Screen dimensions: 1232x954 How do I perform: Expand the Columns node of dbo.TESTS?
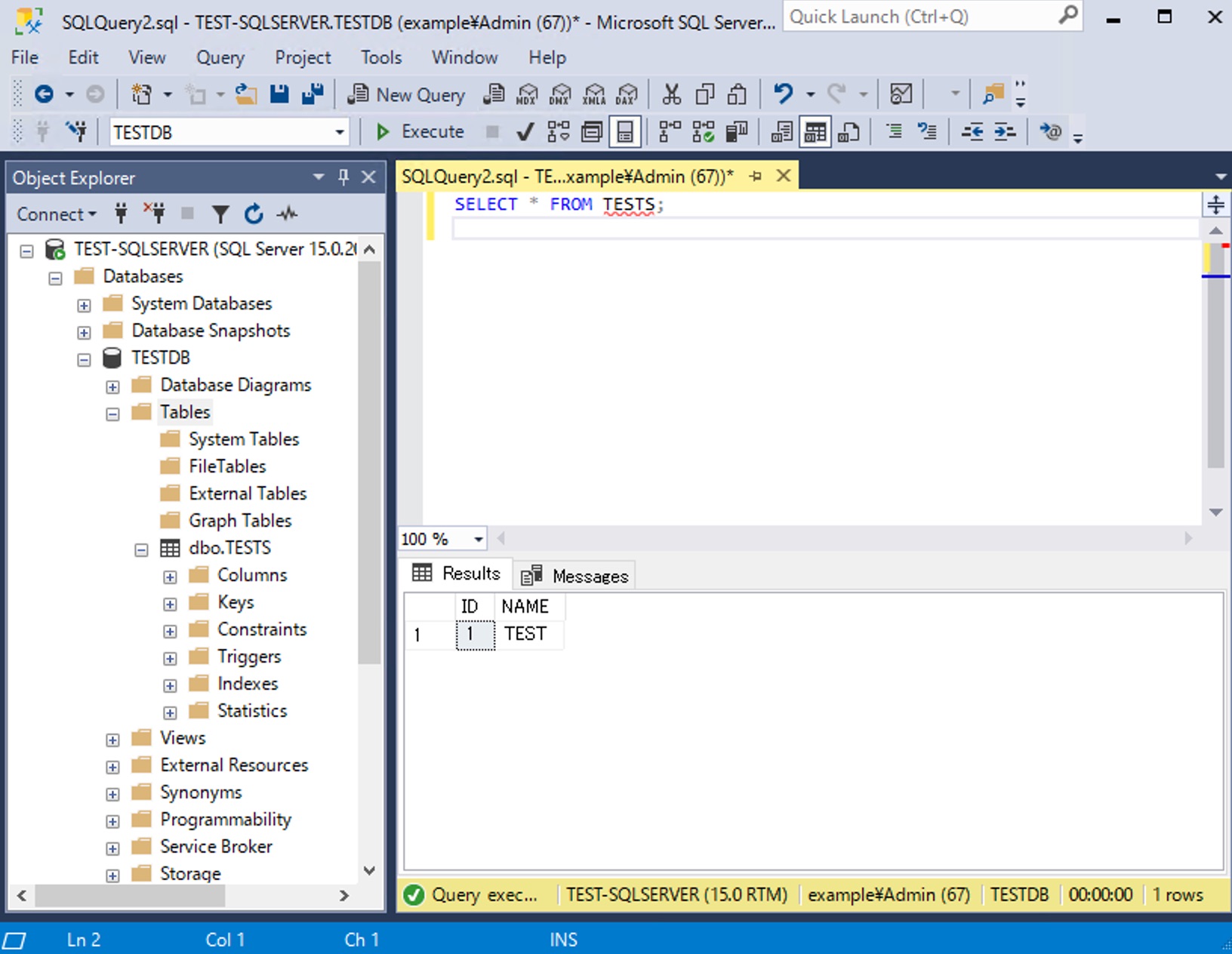[x=170, y=575]
